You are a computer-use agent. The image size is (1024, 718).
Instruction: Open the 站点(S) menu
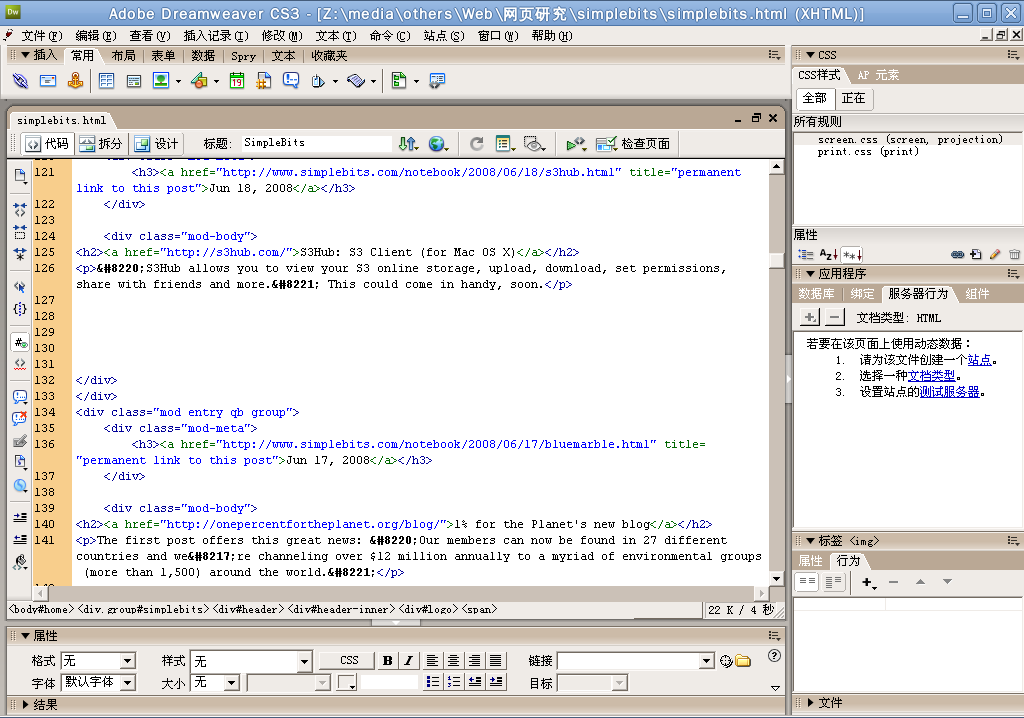444,36
